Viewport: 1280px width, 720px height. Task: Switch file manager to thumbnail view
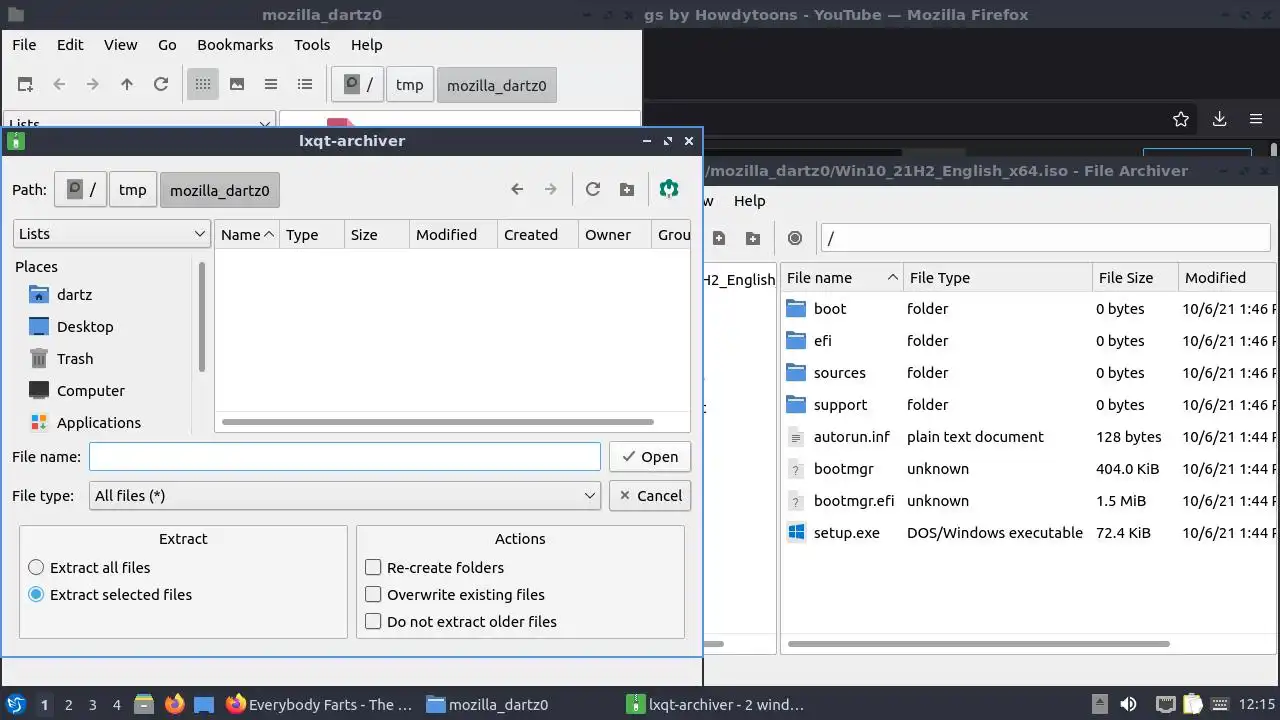(x=237, y=84)
